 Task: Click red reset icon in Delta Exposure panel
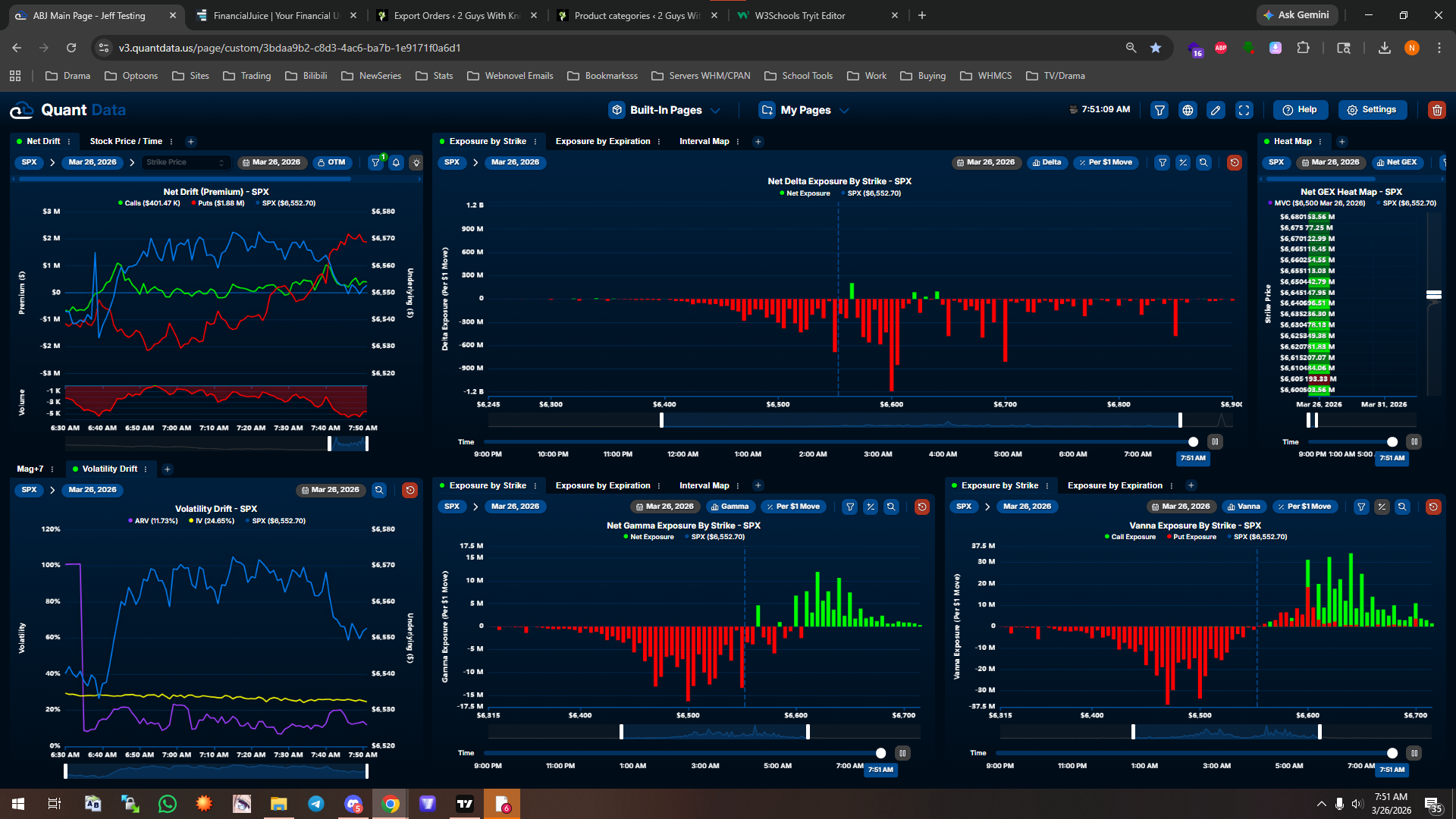tap(1234, 162)
